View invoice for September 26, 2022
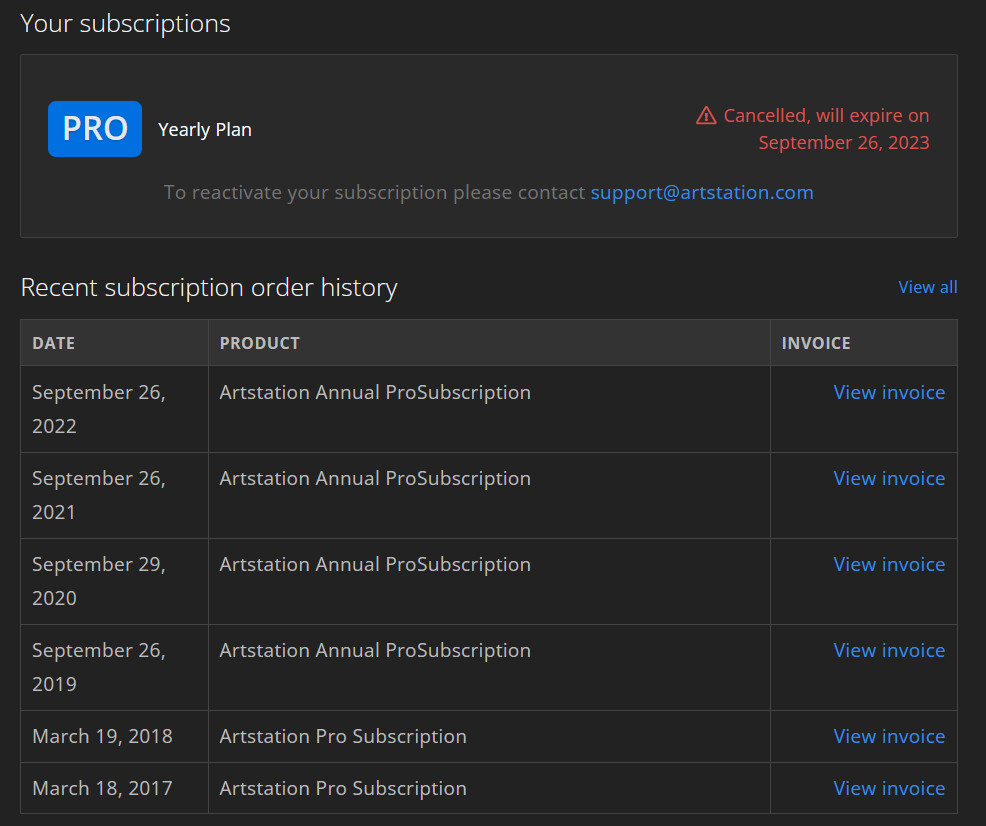Viewport: 986px width, 826px height. (x=889, y=392)
